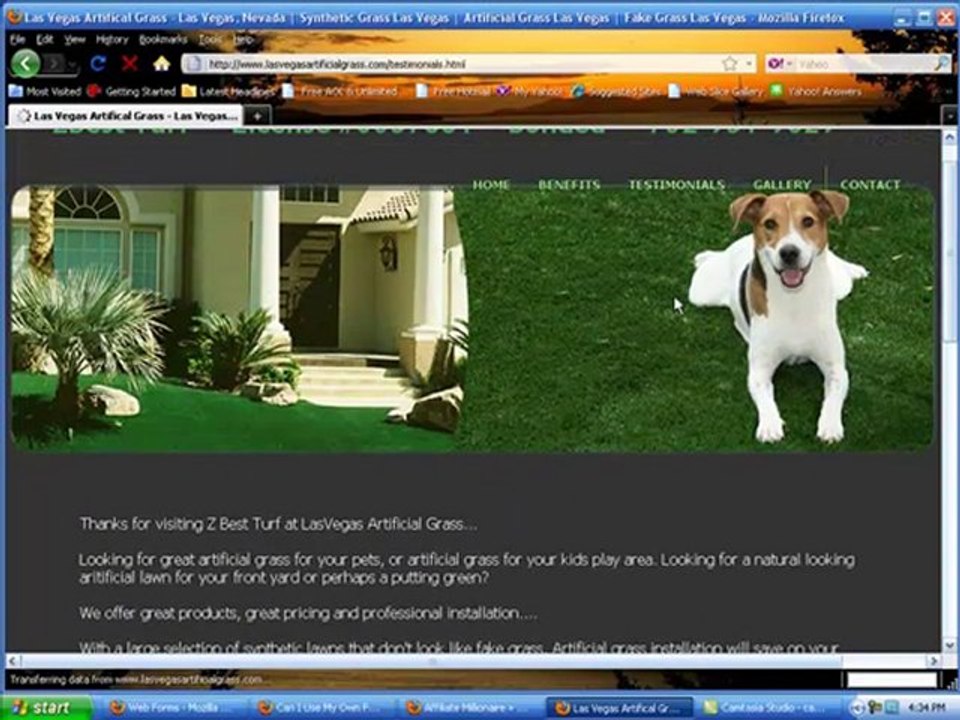Stop loading with the red X icon
This screenshot has height=720, width=960.
[x=130, y=63]
